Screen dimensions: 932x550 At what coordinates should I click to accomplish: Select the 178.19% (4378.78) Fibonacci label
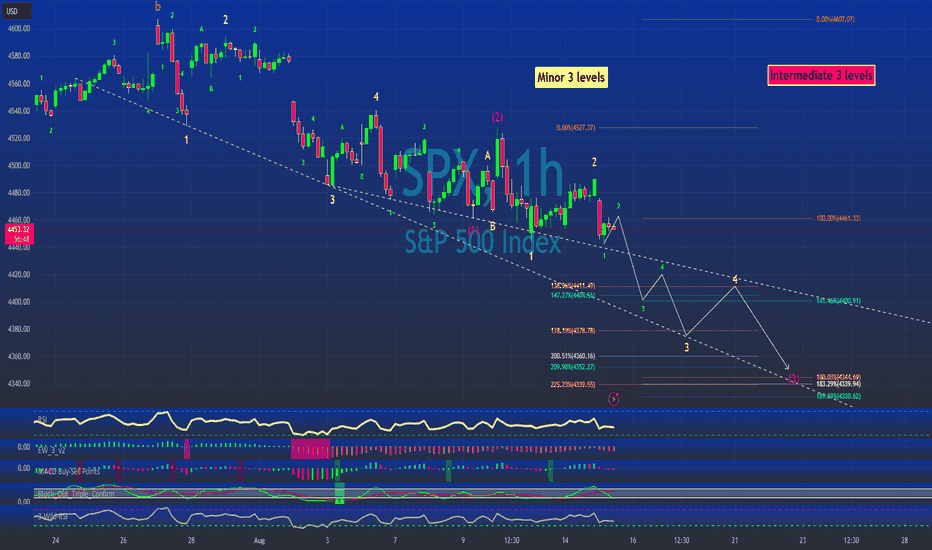click(x=572, y=331)
